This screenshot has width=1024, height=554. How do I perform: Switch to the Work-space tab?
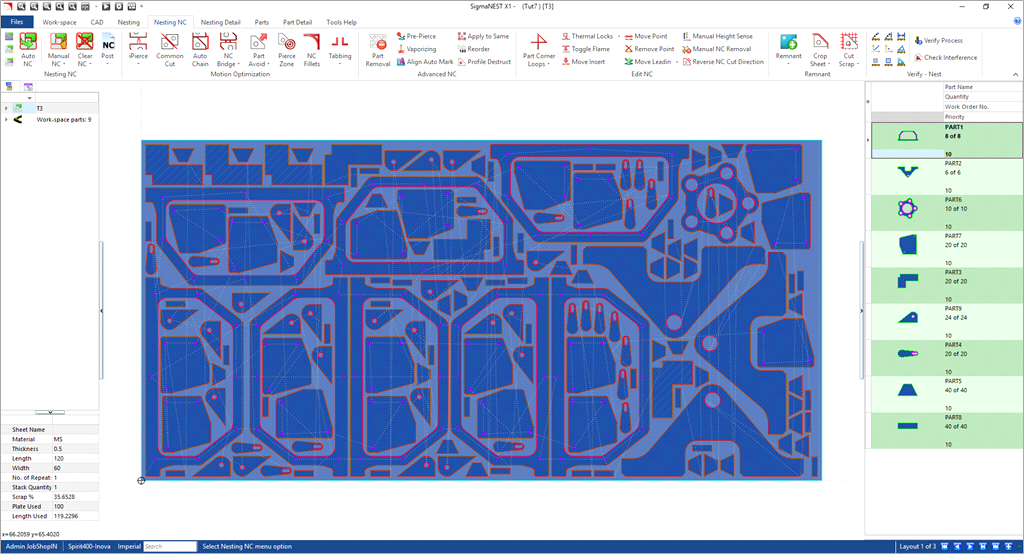[x=59, y=22]
